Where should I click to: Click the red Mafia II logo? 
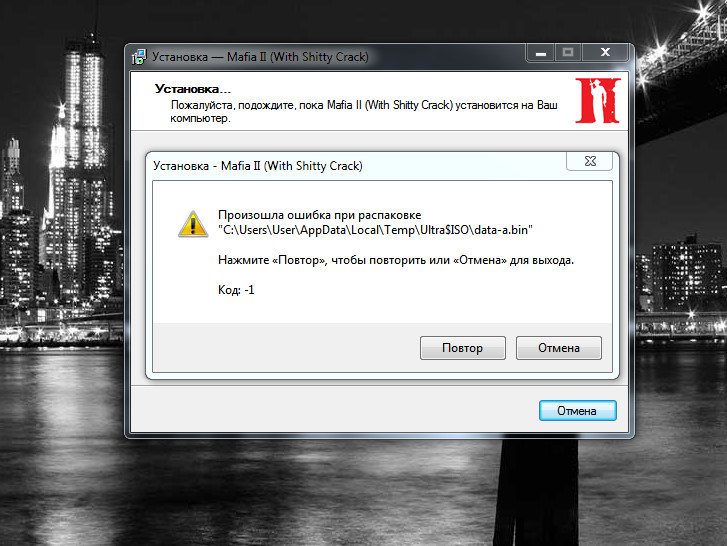pyautogui.click(x=598, y=101)
